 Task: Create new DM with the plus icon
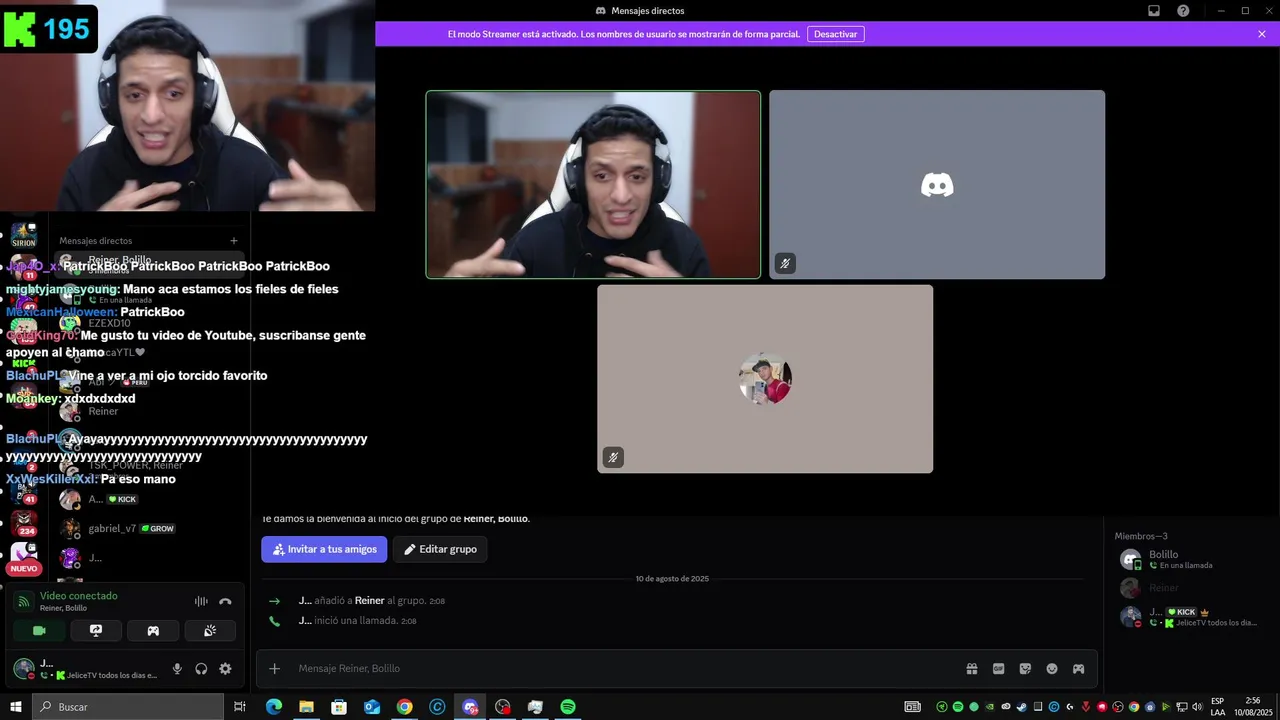[x=234, y=240]
